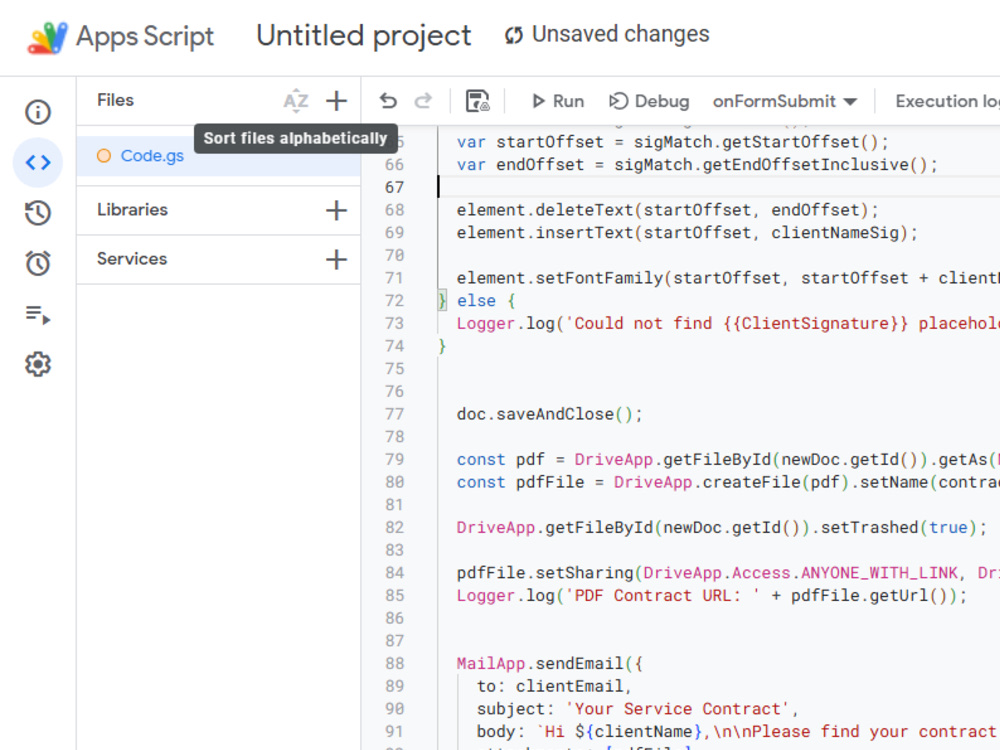
Task: Add a new file with Files plus
Action: (x=336, y=101)
